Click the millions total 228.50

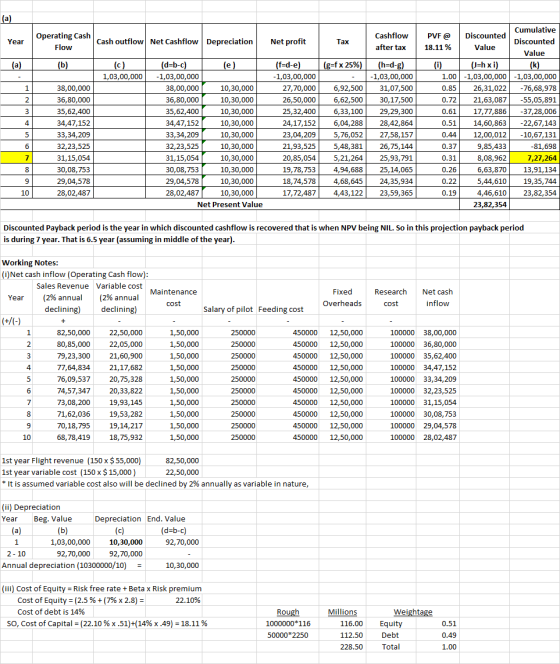352,647
